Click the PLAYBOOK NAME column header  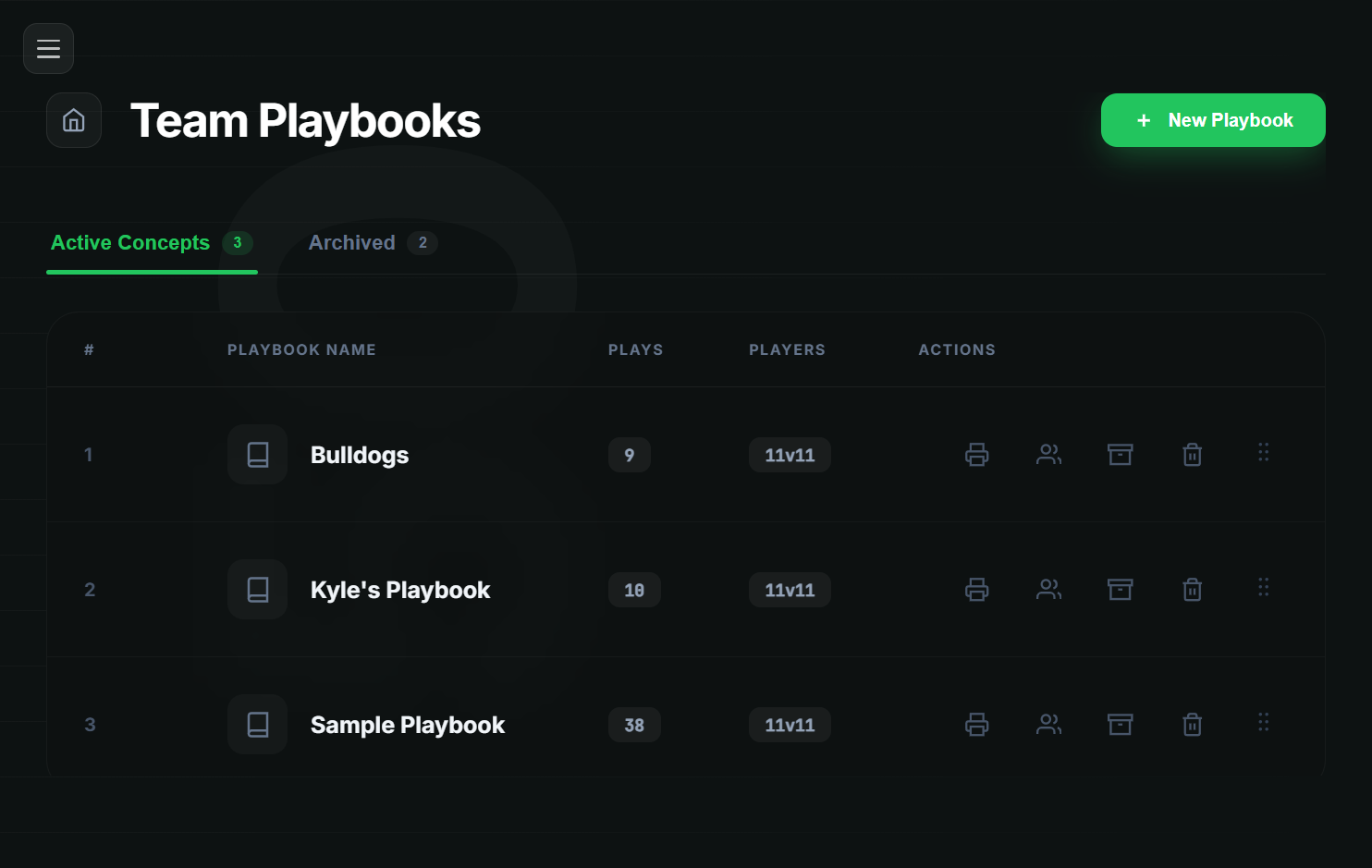coord(301,349)
